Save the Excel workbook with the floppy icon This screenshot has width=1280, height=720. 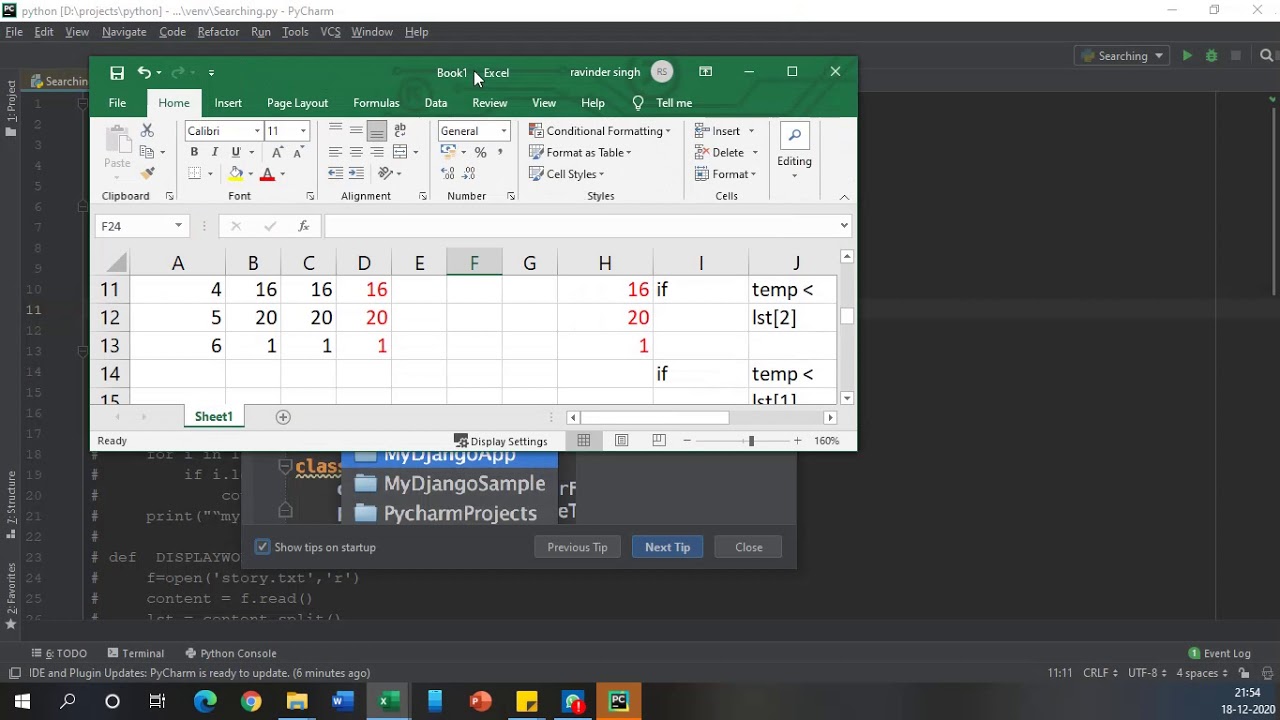point(117,72)
